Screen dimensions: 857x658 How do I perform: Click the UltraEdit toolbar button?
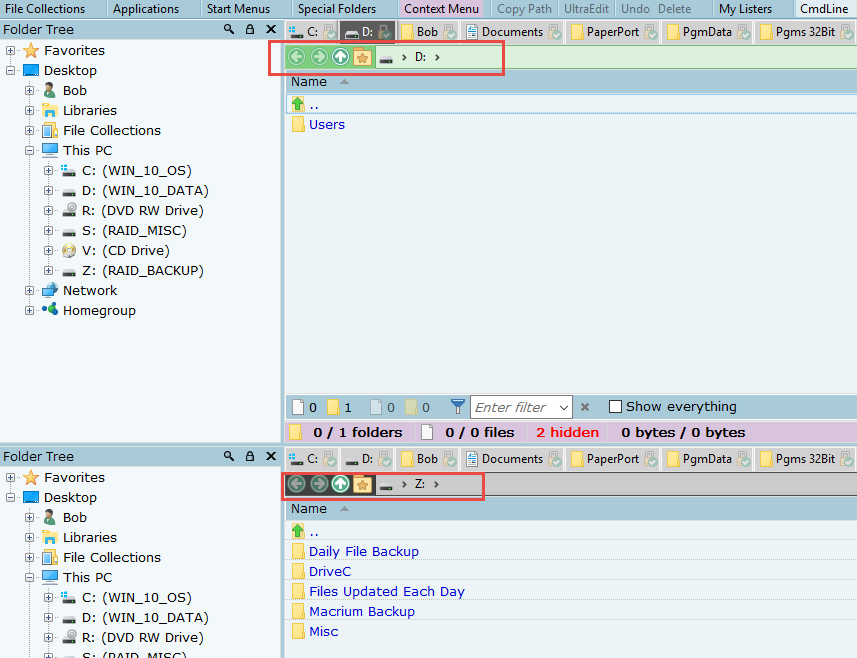pyautogui.click(x=586, y=9)
